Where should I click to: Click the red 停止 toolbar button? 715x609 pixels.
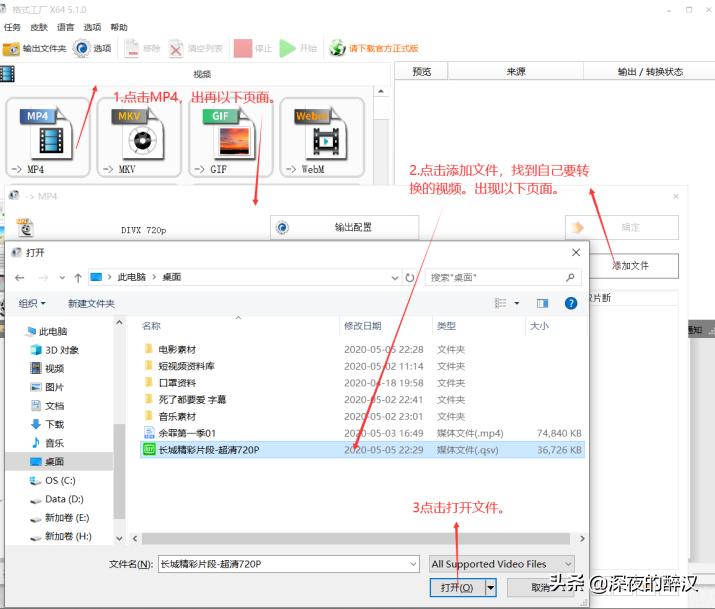pos(243,48)
